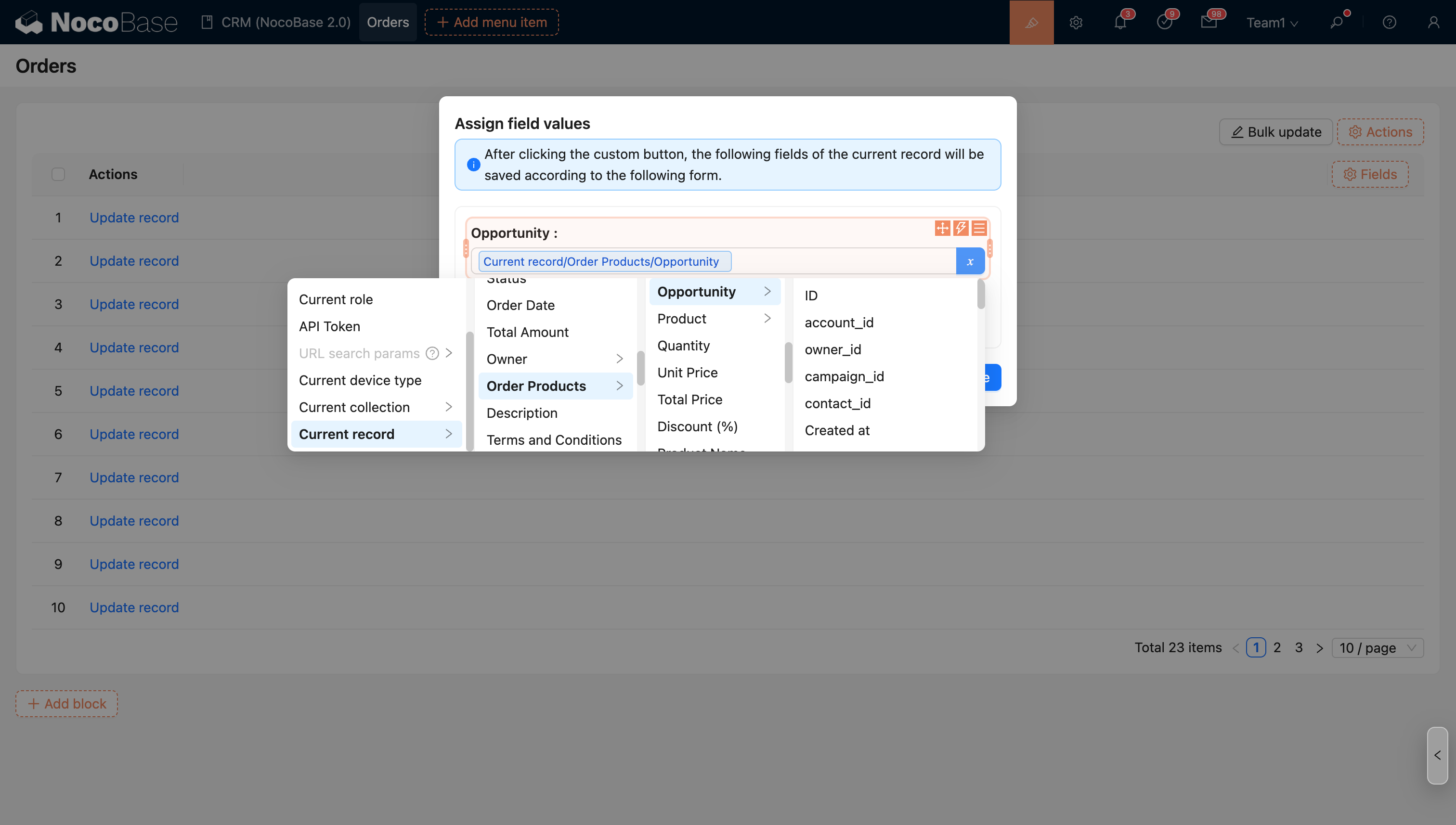Click the help question mark icon
Screen dimensions: 1456x825
(1389, 22)
